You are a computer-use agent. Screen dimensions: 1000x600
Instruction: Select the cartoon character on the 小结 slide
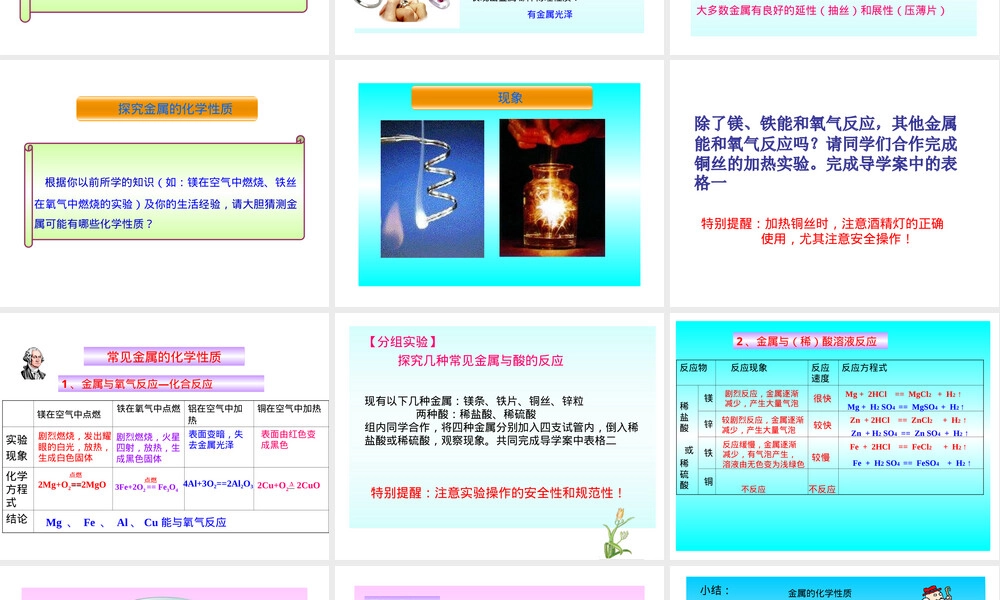tap(936, 592)
